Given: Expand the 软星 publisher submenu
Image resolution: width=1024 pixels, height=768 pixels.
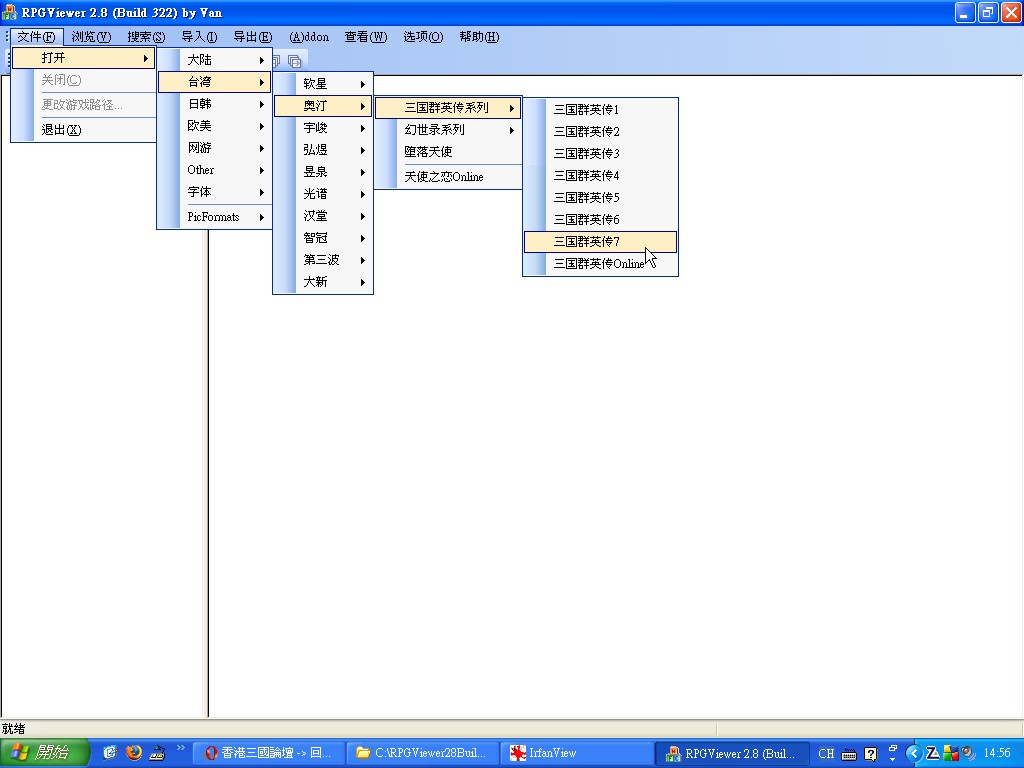Looking at the screenshot, I should (323, 84).
